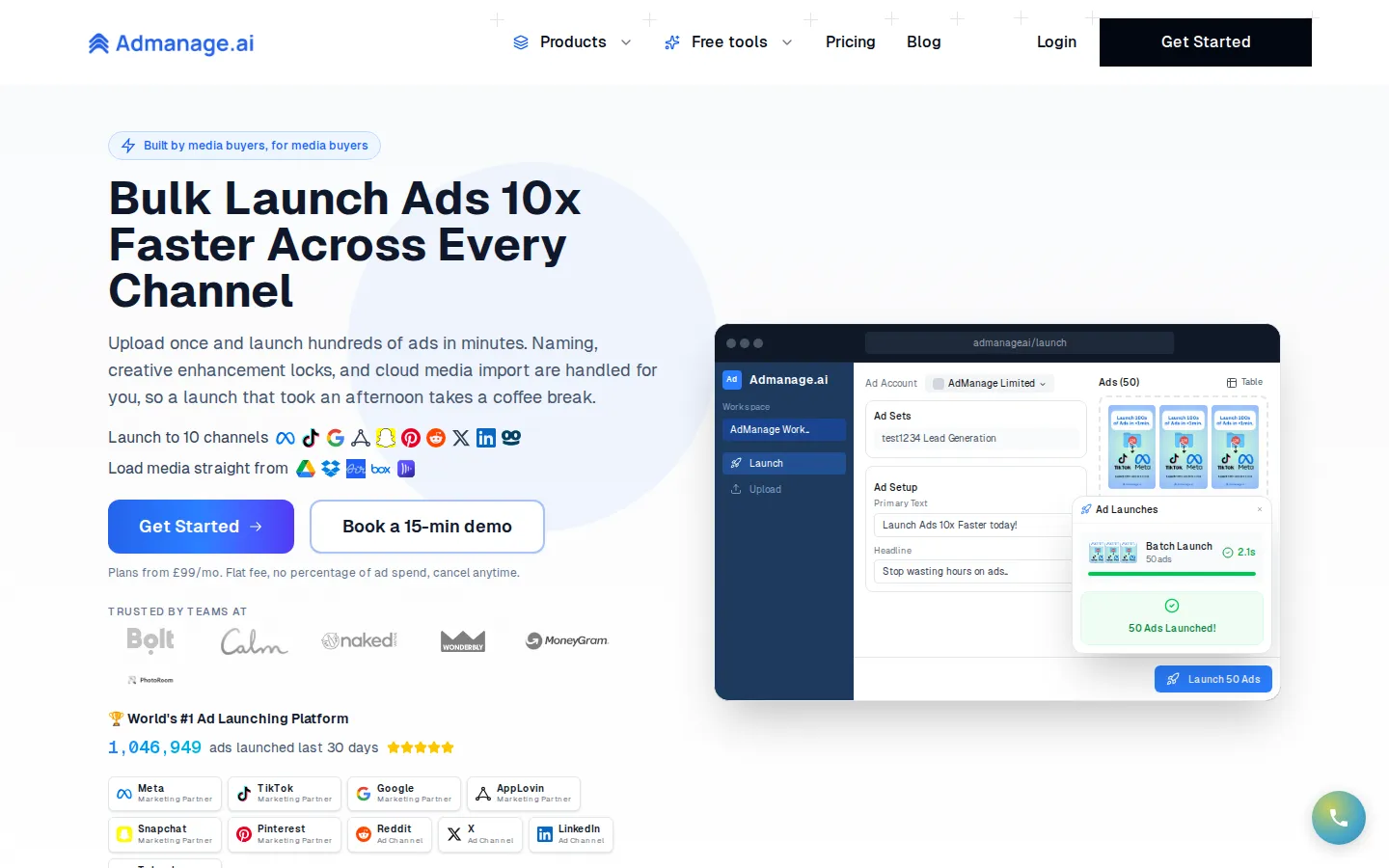
Task: Click the LinkedIn icon in channels row
Action: point(486,438)
